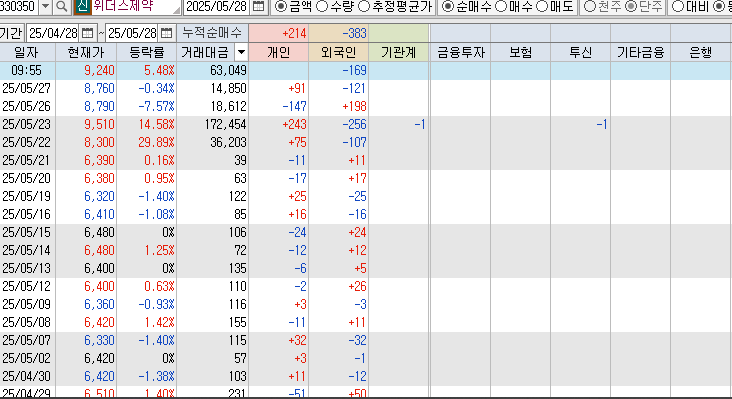This screenshot has height=399, width=732.
Task: Click the 개인 column header
Action: tap(279, 52)
